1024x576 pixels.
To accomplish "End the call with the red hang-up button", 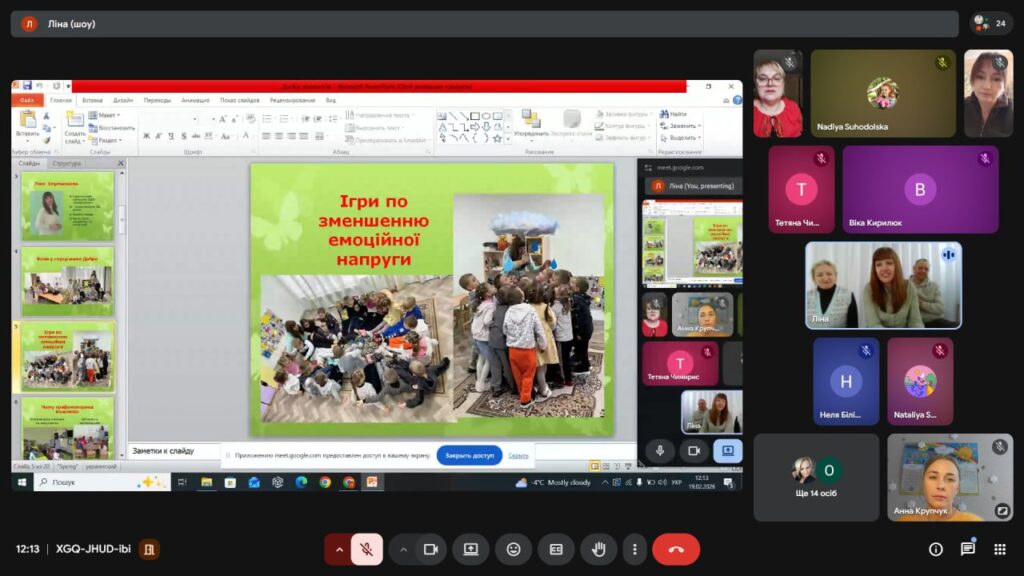I will pyautogui.click(x=676, y=549).
